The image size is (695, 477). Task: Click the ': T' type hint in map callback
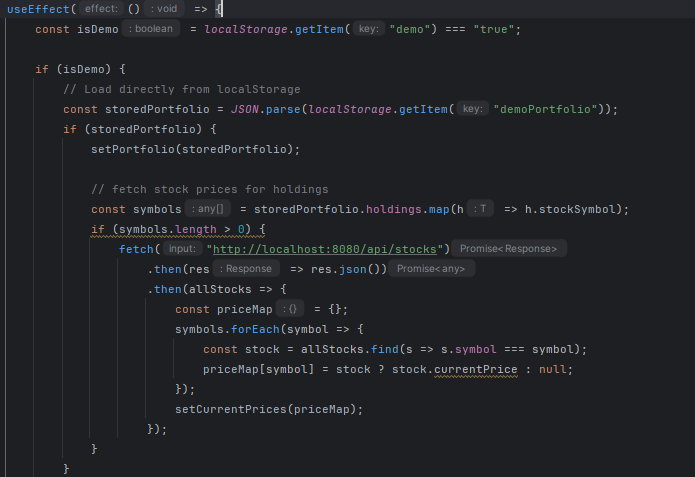(x=480, y=209)
